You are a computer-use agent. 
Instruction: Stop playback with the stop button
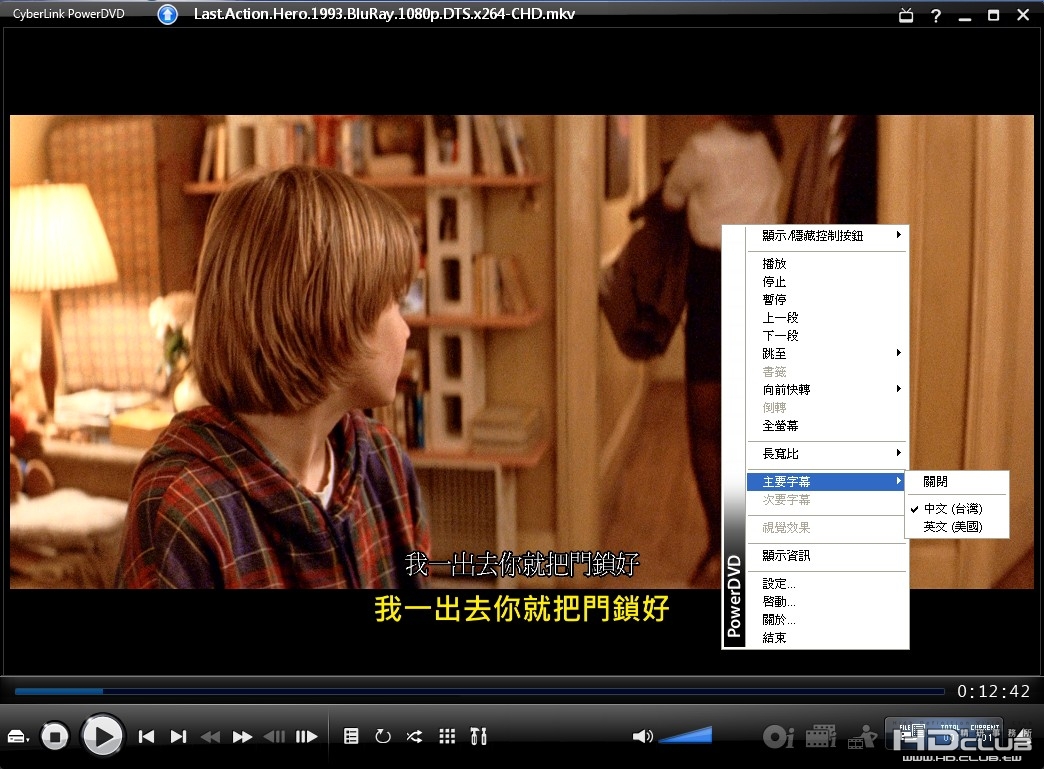[55, 736]
